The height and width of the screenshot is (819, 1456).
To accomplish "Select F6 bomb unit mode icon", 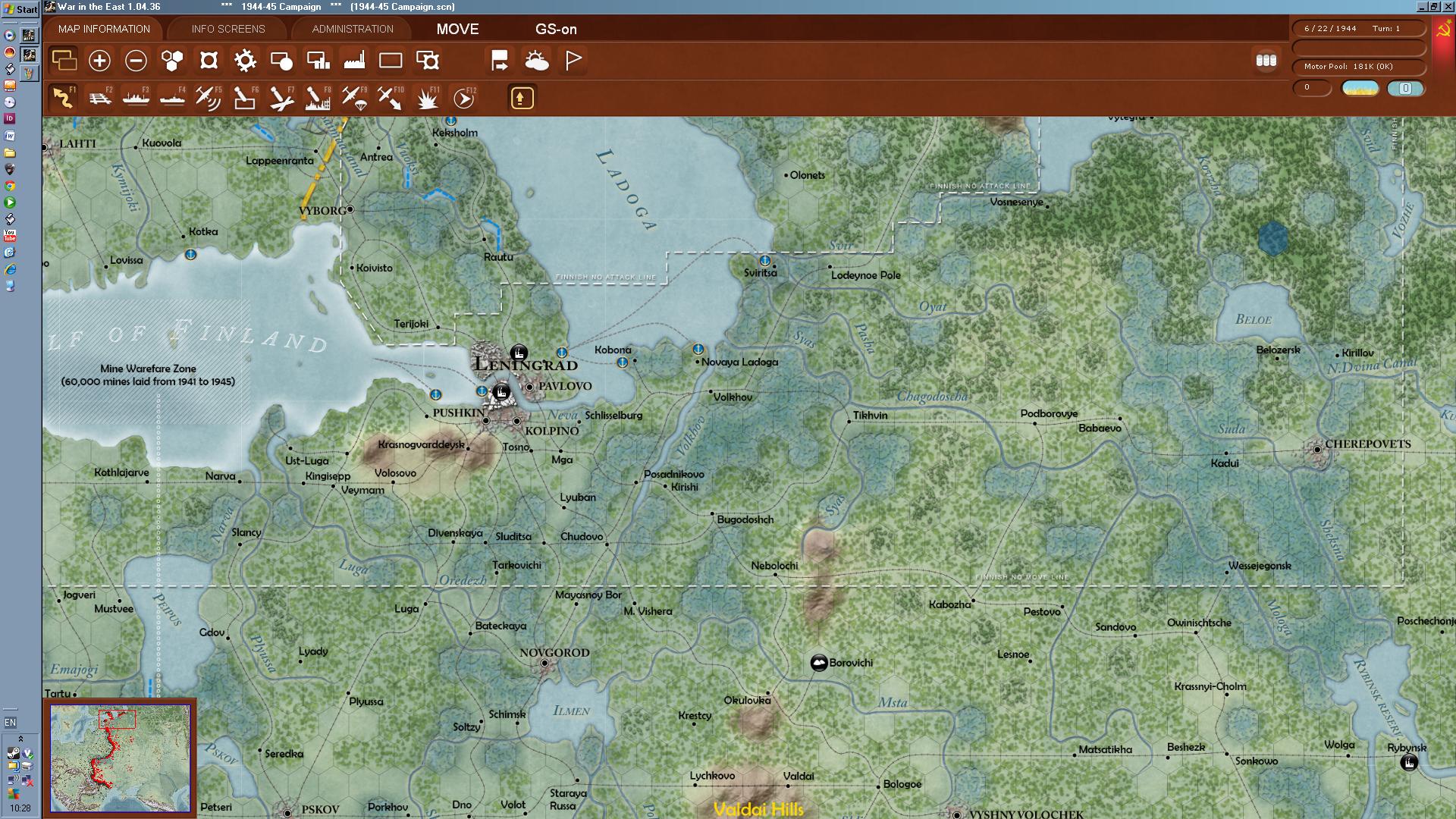I will click(x=245, y=98).
